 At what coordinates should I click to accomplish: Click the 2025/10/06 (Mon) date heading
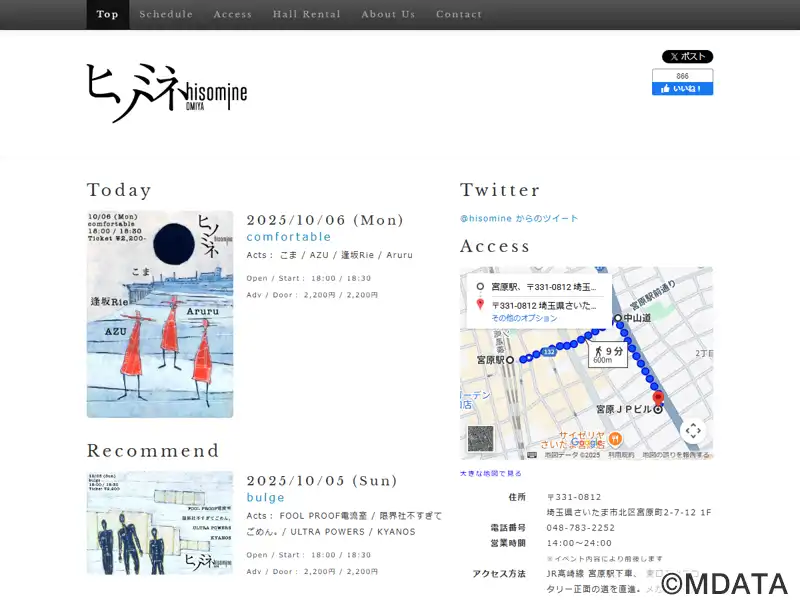click(325, 220)
